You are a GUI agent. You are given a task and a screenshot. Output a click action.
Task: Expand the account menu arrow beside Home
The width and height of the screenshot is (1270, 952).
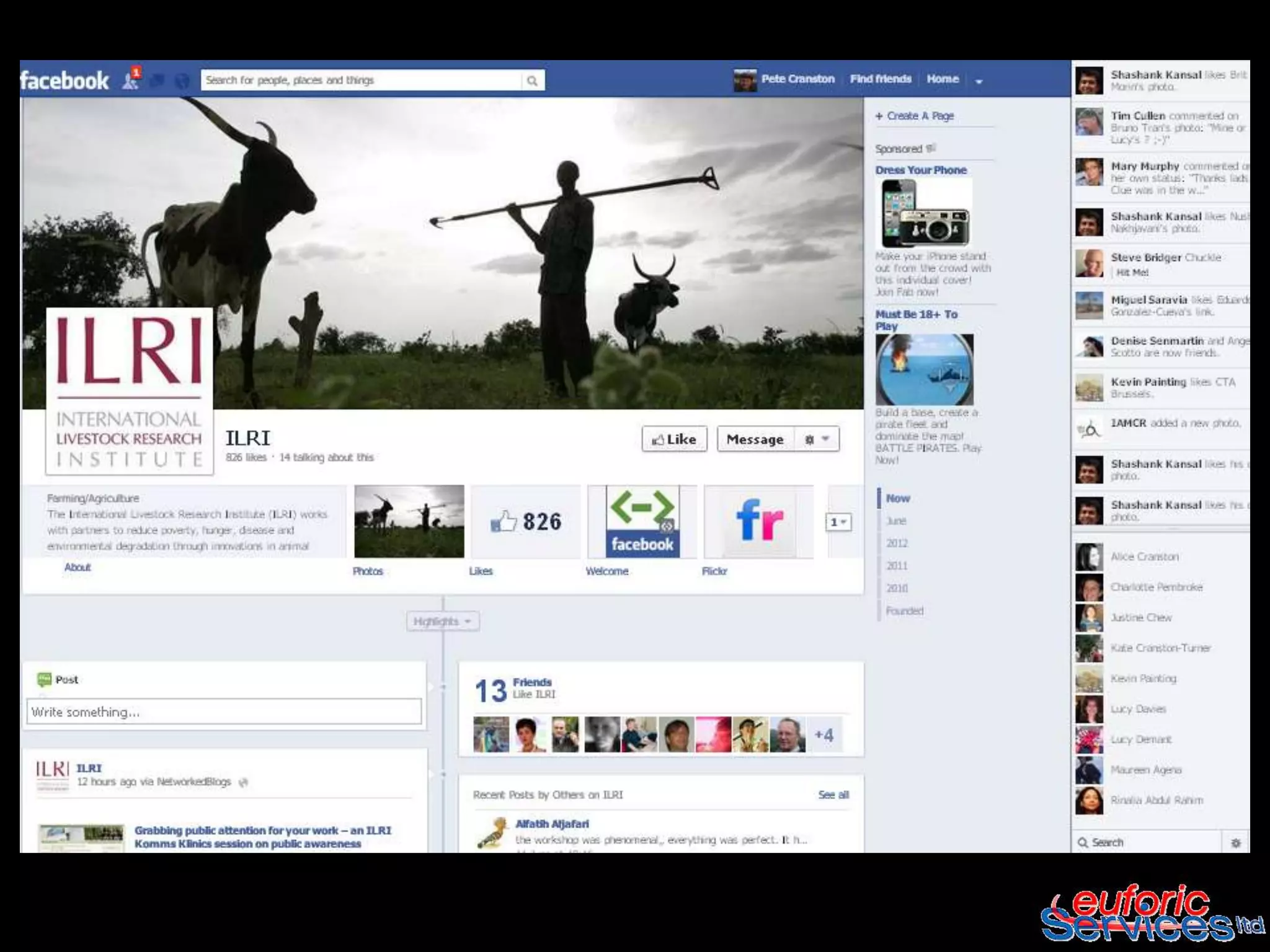pos(979,81)
